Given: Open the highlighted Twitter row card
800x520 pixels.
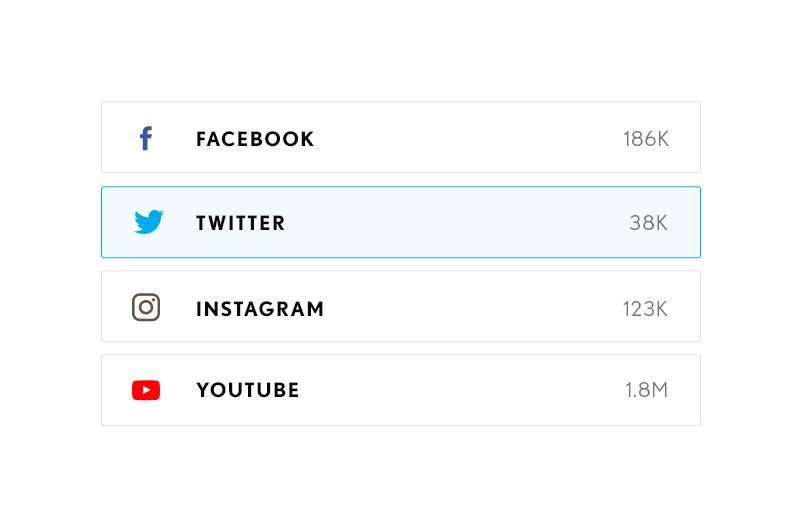Looking at the screenshot, I should [401, 222].
